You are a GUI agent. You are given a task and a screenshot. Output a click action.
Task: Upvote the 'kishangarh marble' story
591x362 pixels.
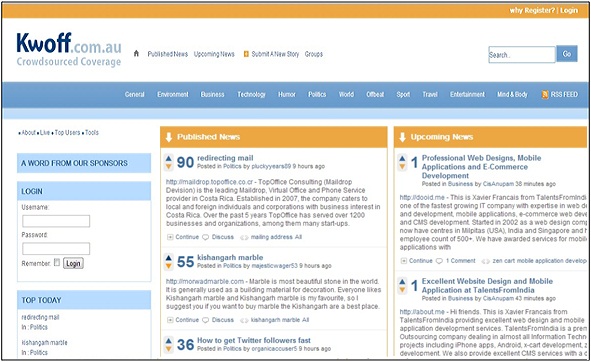point(168,258)
